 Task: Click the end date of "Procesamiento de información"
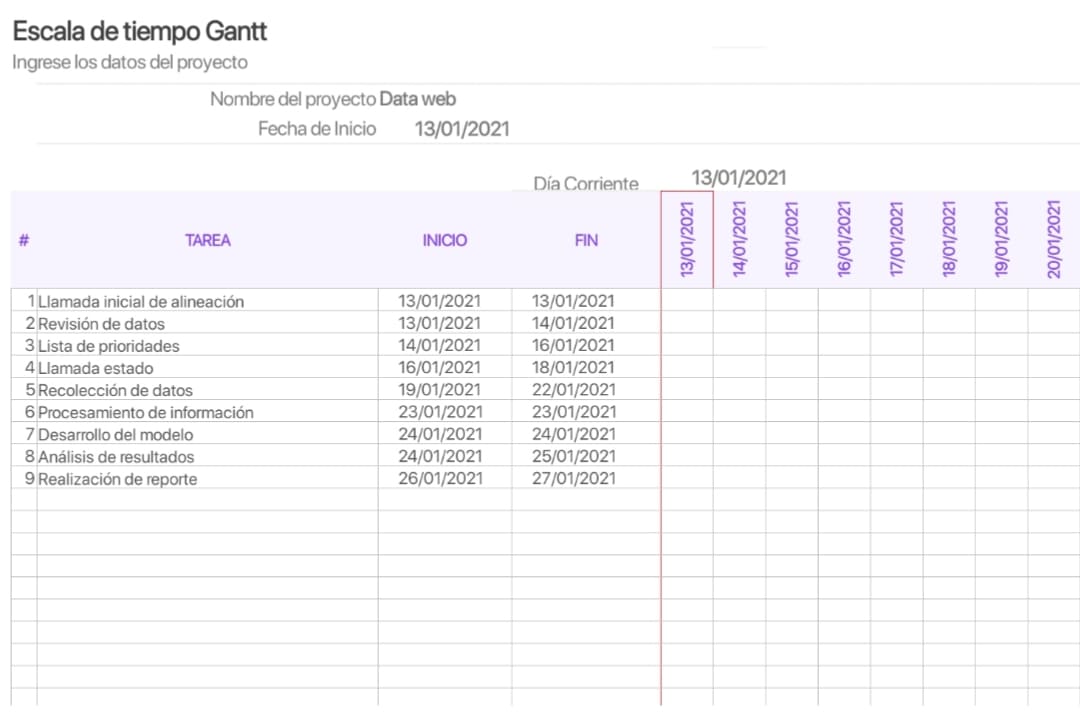pos(573,412)
